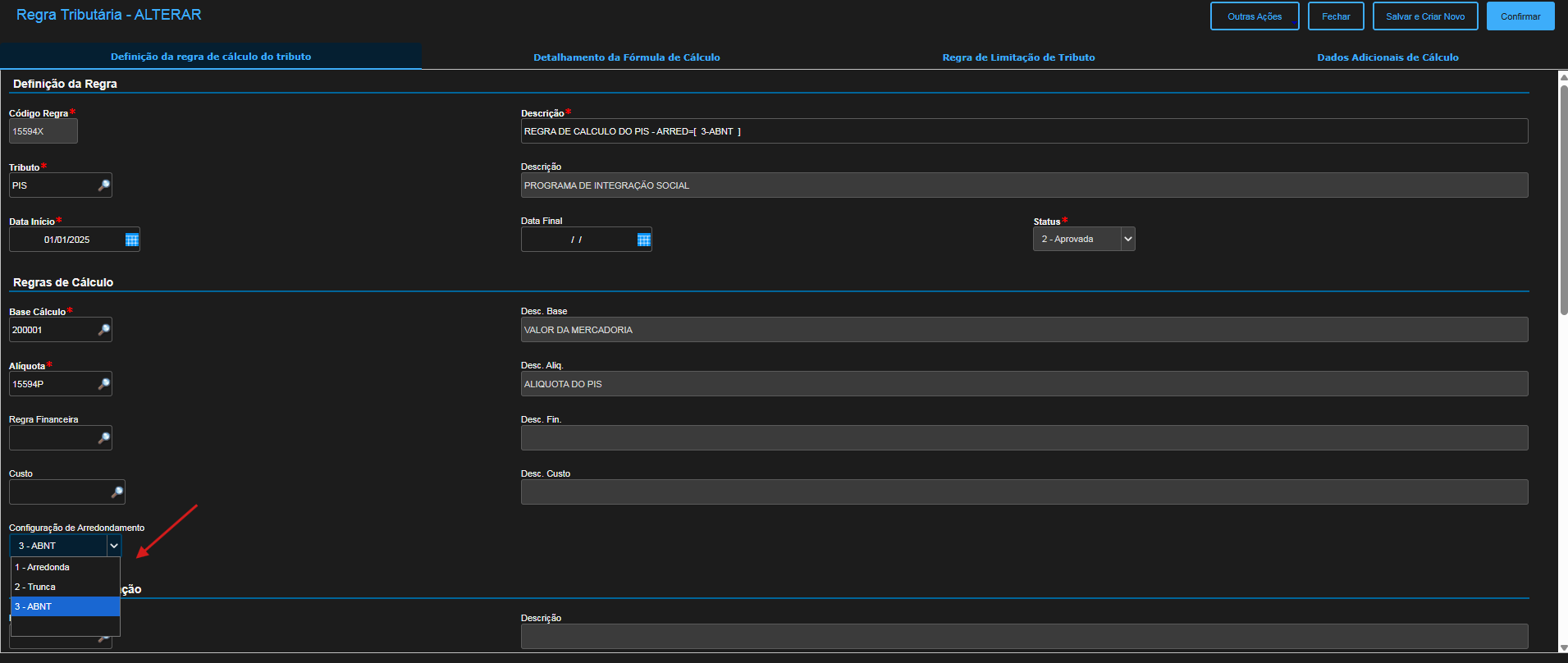
Task: Open the Outras Ações menu button
Action: point(1255,16)
